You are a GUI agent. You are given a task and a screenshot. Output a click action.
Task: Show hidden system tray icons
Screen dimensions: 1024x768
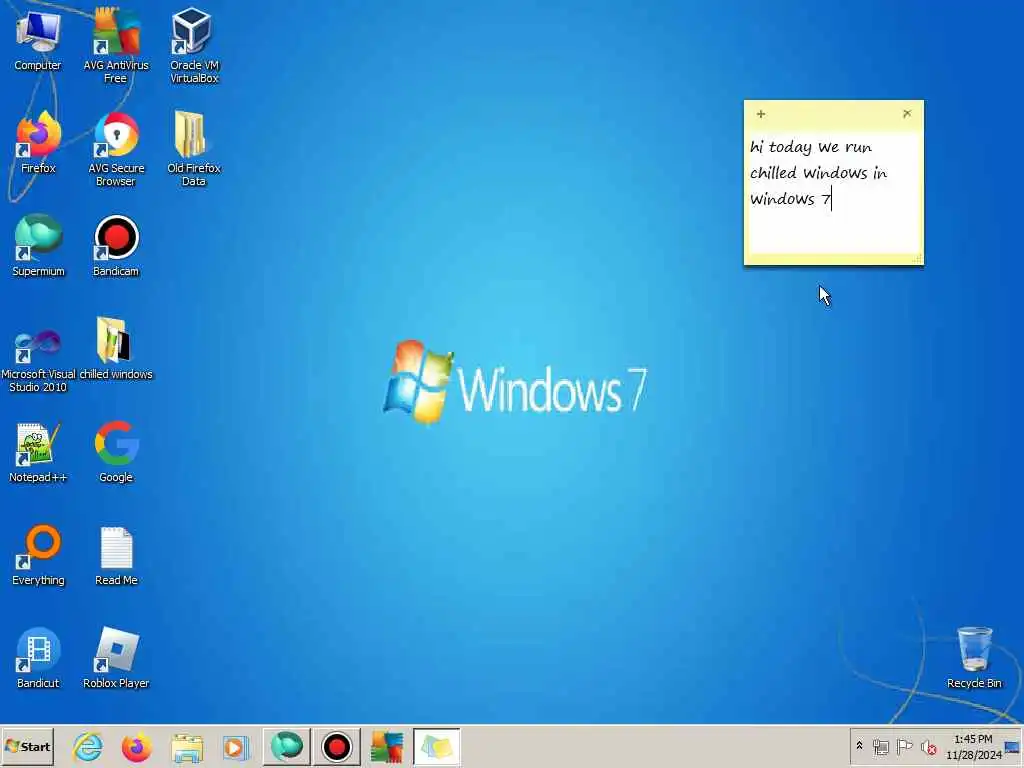(x=859, y=746)
